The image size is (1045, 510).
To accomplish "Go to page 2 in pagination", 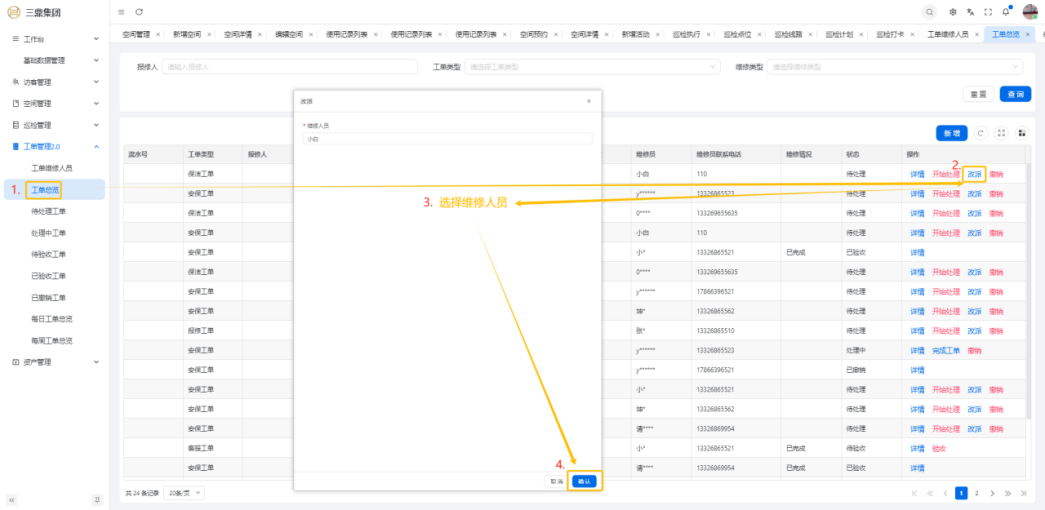I will coord(977,493).
